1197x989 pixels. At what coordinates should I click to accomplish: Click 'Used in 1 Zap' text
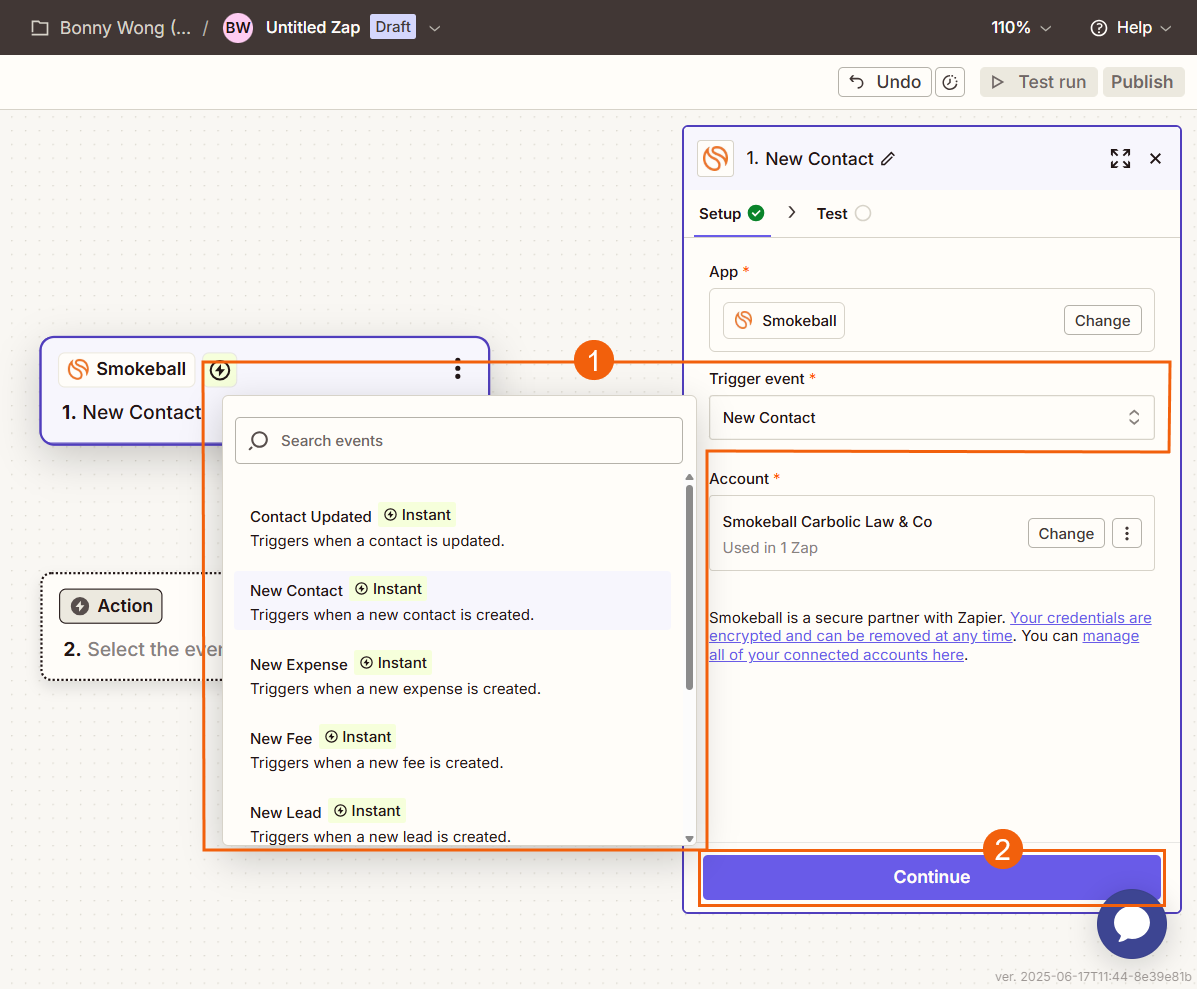pyautogui.click(x=770, y=548)
